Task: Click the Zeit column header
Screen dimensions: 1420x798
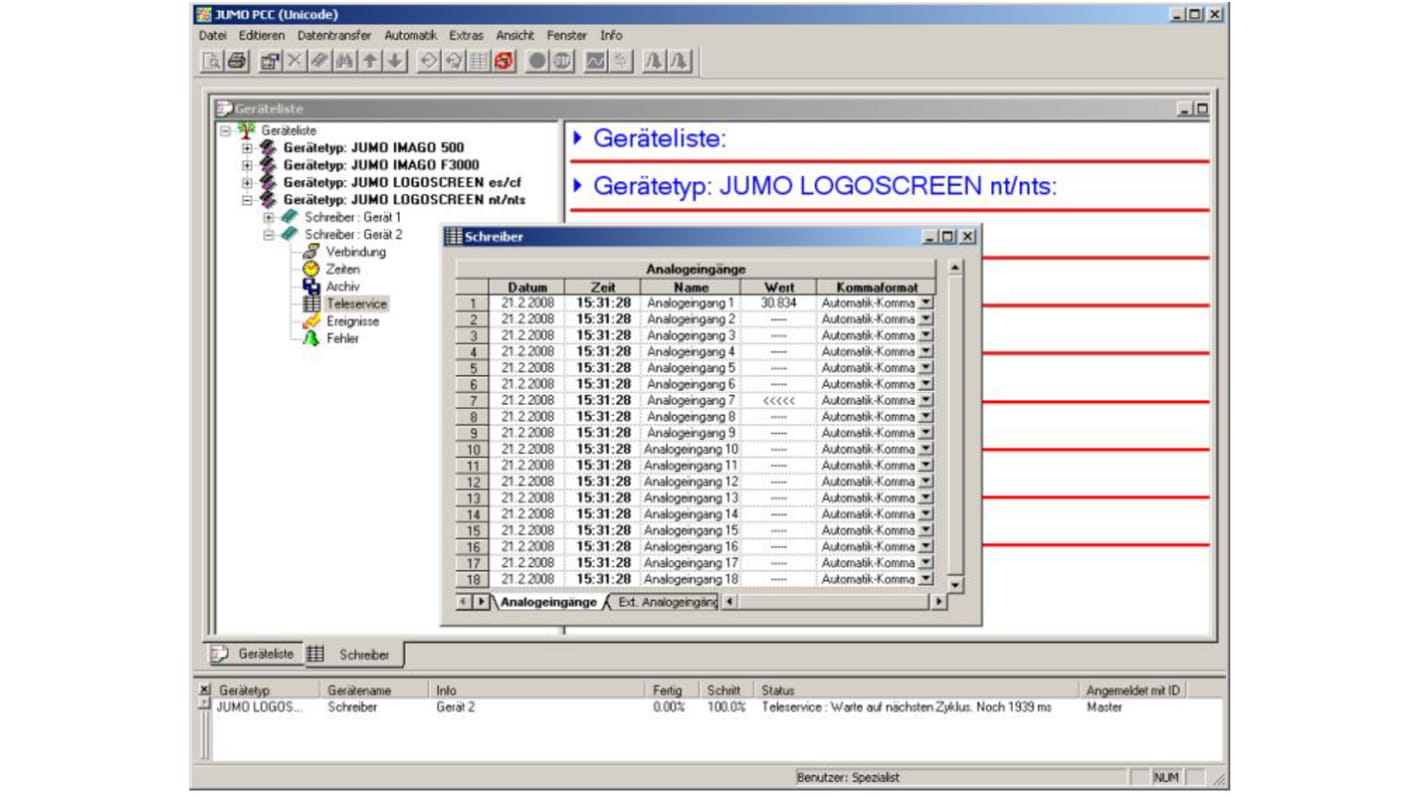Action: point(603,287)
